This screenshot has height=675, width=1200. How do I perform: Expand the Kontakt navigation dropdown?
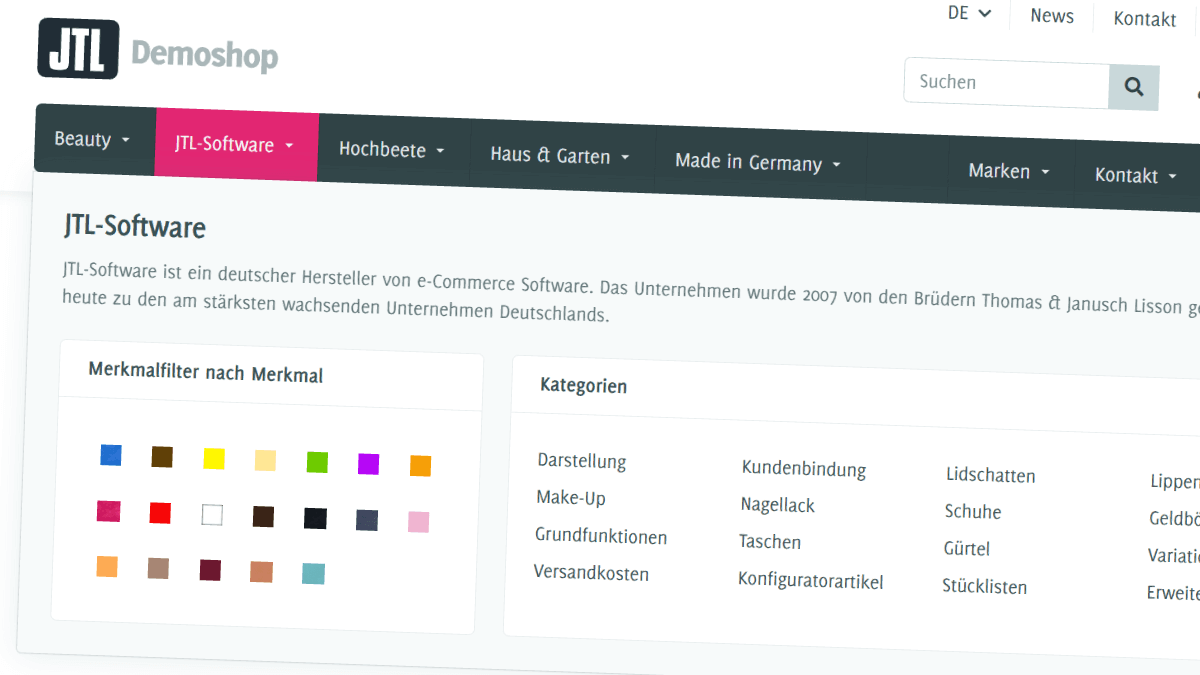[x=1134, y=175]
